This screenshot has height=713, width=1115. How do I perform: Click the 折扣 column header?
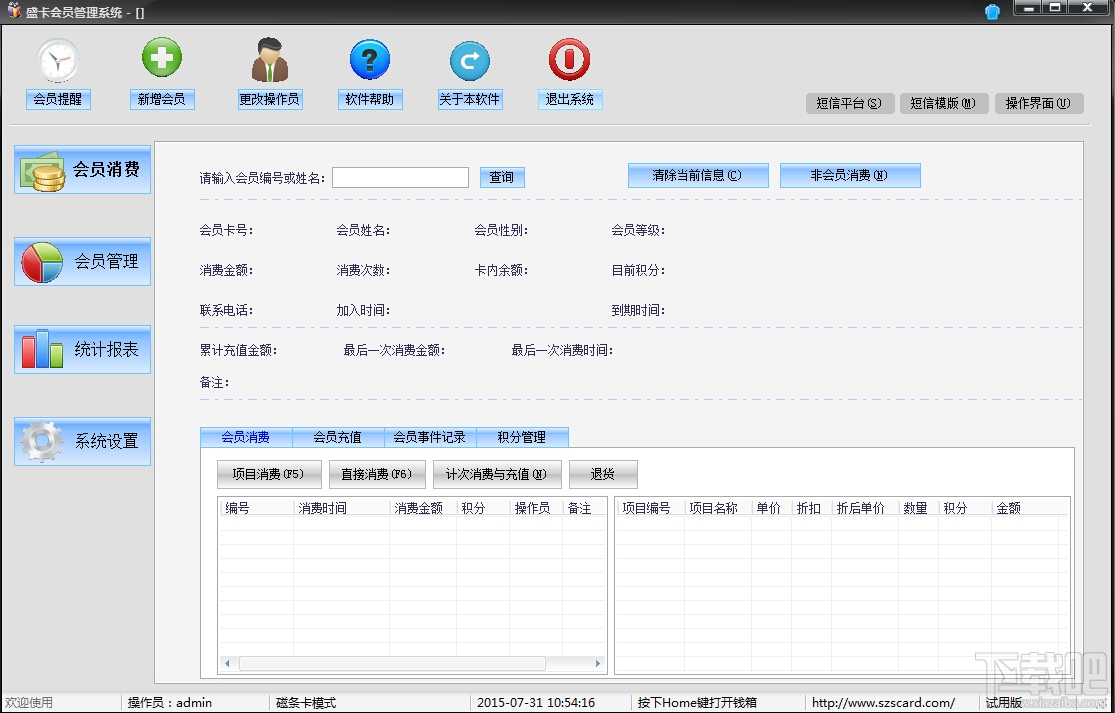(811, 508)
